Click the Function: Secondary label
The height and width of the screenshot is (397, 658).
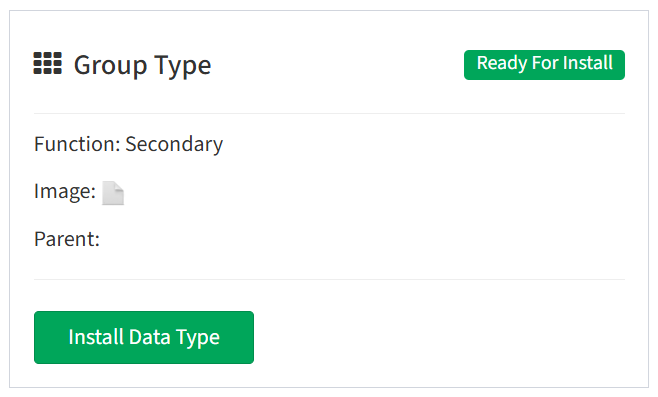click(128, 144)
